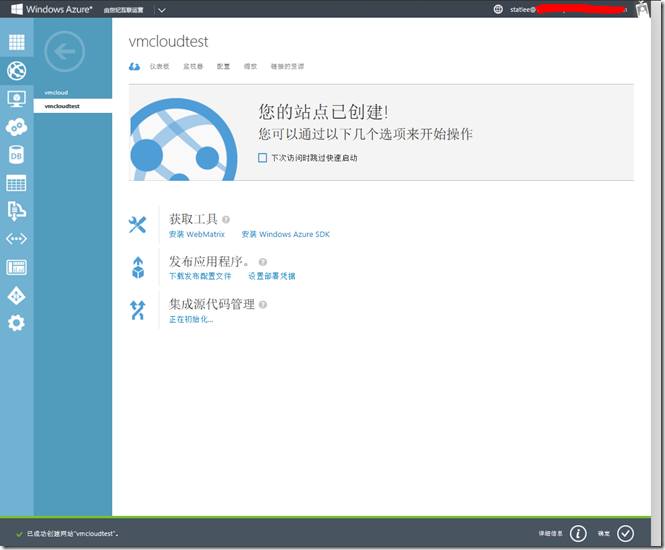Open the SQL Databases DB icon
Image resolution: width=665 pixels, height=550 pixels.
coord(17,155)
